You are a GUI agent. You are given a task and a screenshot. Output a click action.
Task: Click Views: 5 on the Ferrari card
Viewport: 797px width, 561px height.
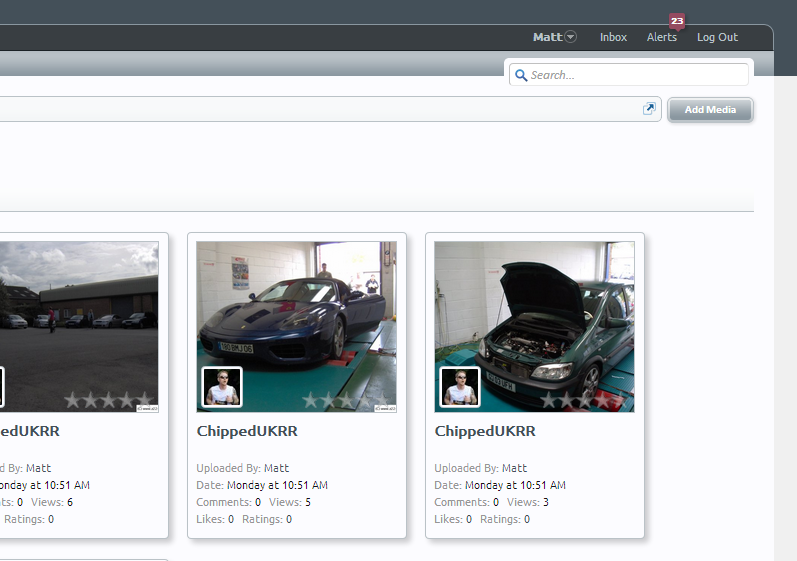(290, 502)
